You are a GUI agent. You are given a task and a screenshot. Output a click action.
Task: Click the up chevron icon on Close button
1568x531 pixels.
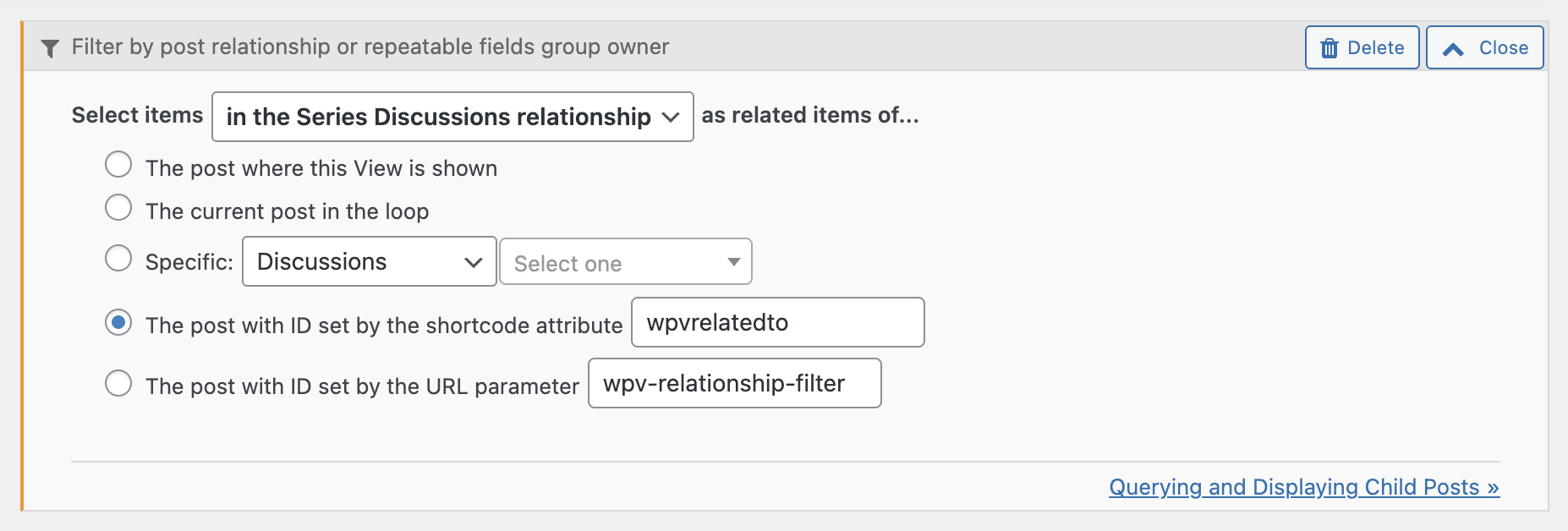pos(1453,49)
